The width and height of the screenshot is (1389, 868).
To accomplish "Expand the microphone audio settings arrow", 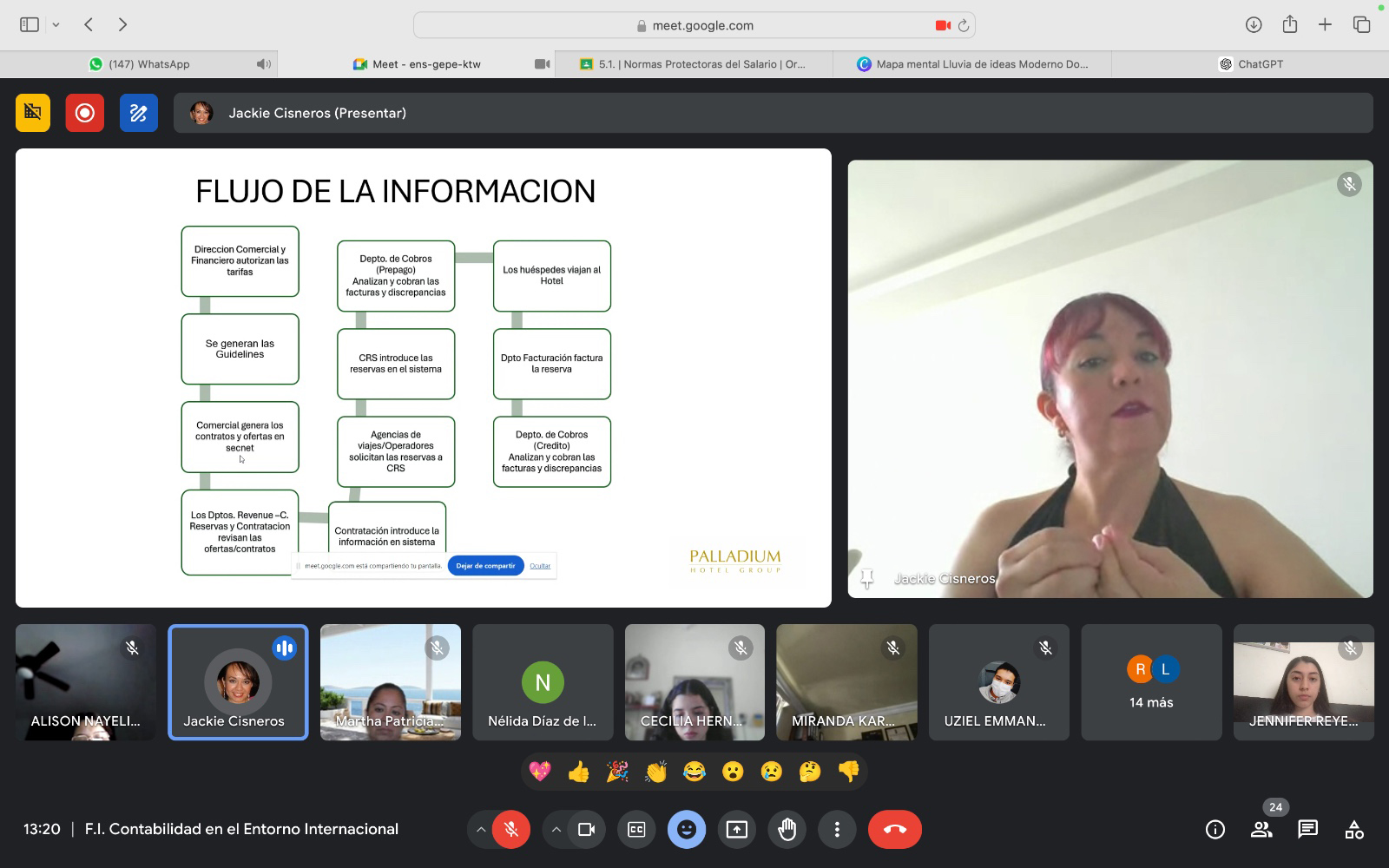I will coord(480,830).
